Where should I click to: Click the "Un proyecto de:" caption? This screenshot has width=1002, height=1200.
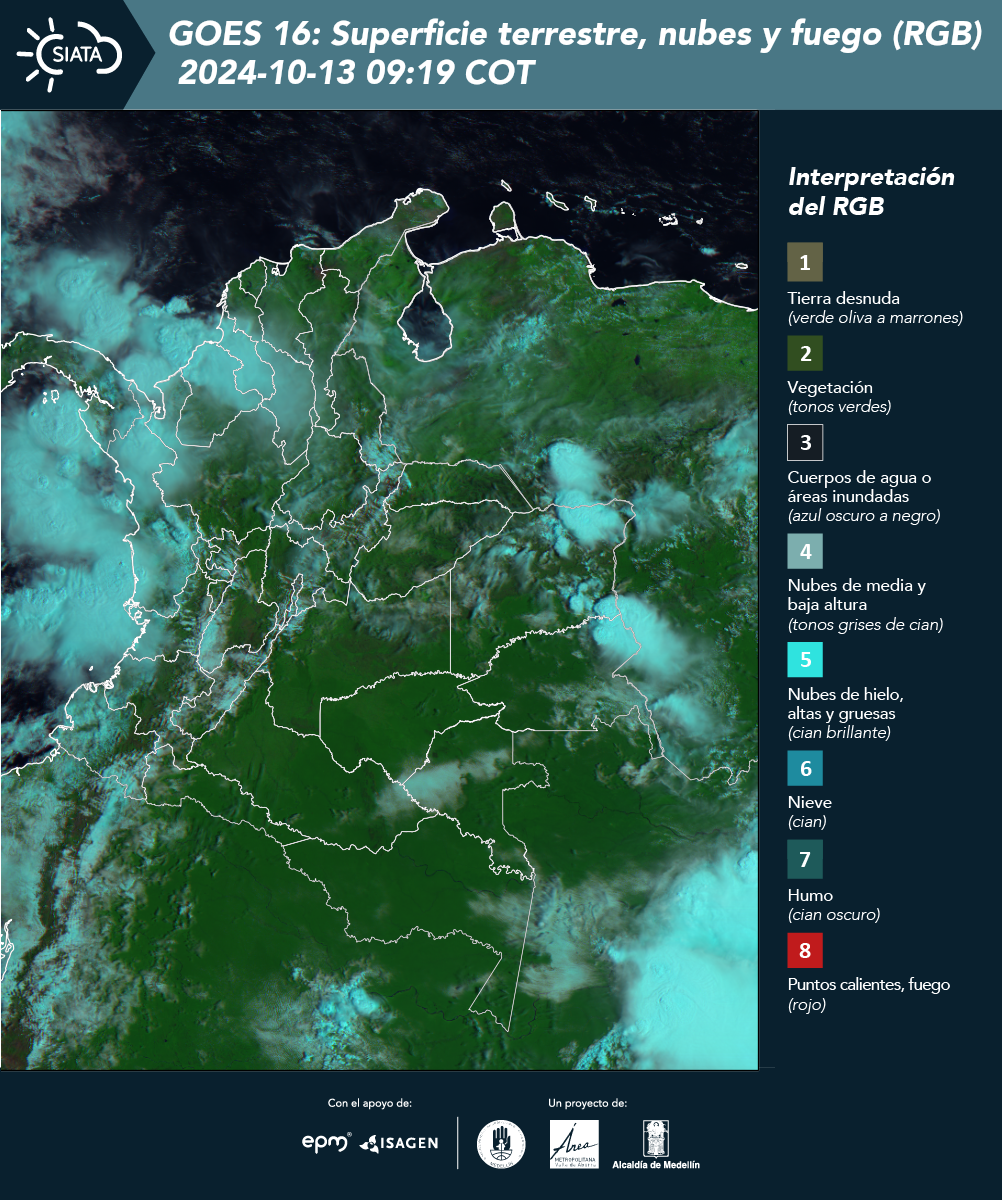588,1103
